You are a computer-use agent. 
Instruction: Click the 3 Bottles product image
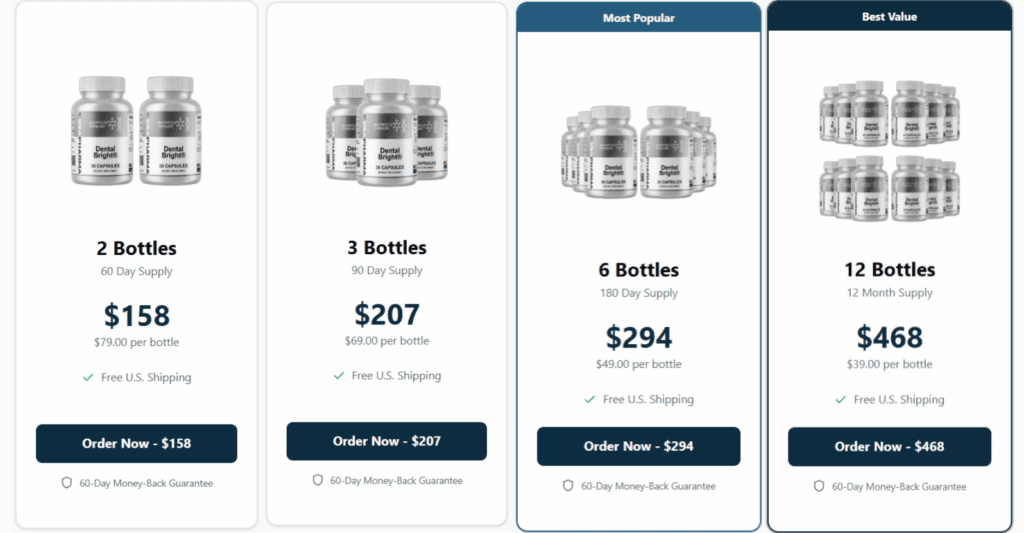(387, 132)
